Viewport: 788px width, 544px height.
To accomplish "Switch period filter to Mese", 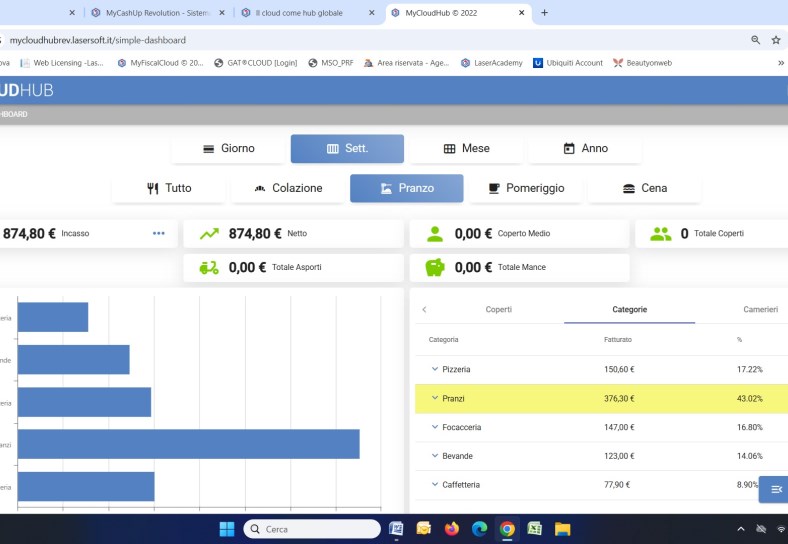I will point(466,149).
